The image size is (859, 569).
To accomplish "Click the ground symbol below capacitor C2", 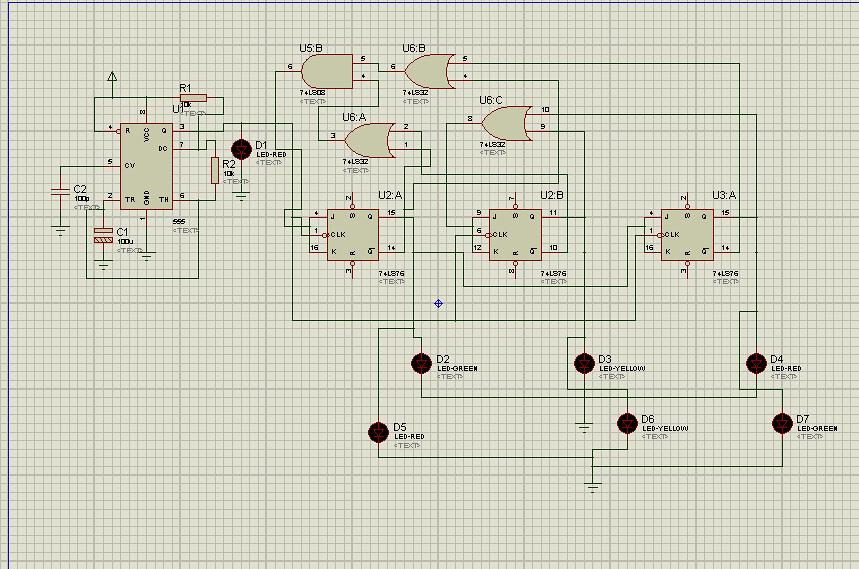I will pyautogui.click(x=60, y=231).
